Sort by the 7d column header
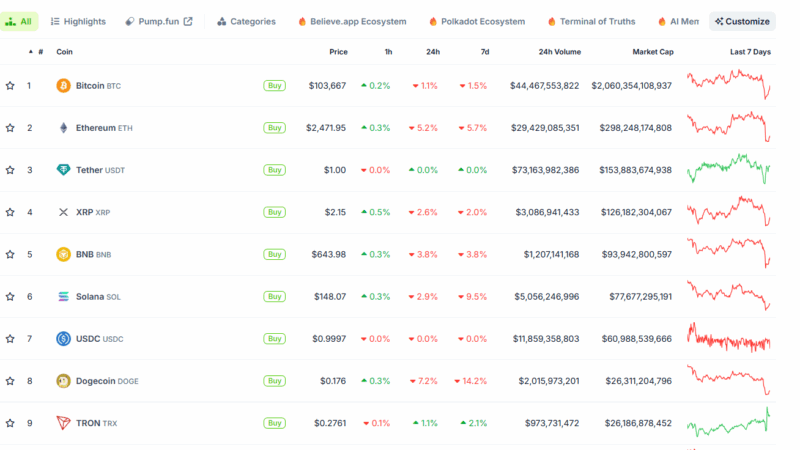Image resolution: width=800 pixels, height=450 pixels. point(485,52)
